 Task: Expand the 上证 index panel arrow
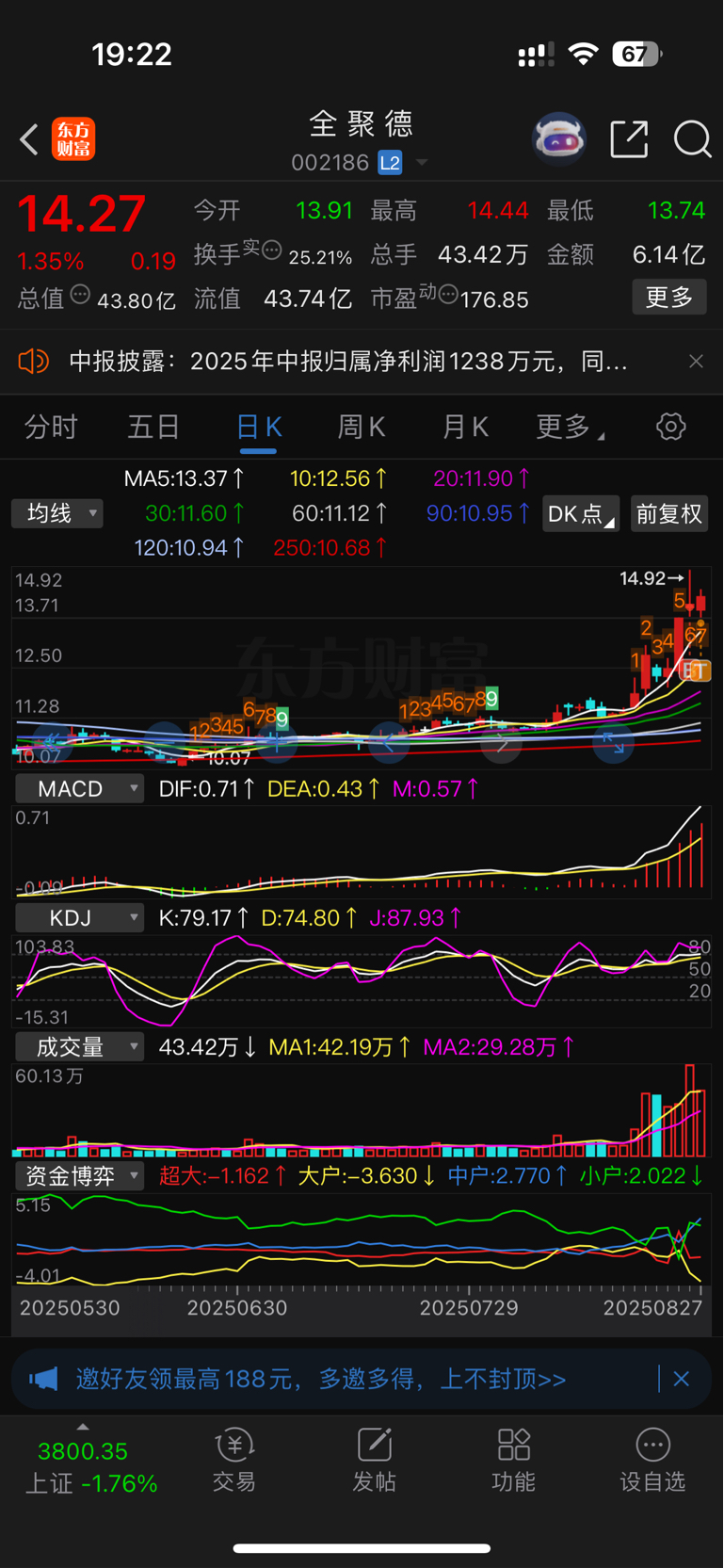[83, 1427]
